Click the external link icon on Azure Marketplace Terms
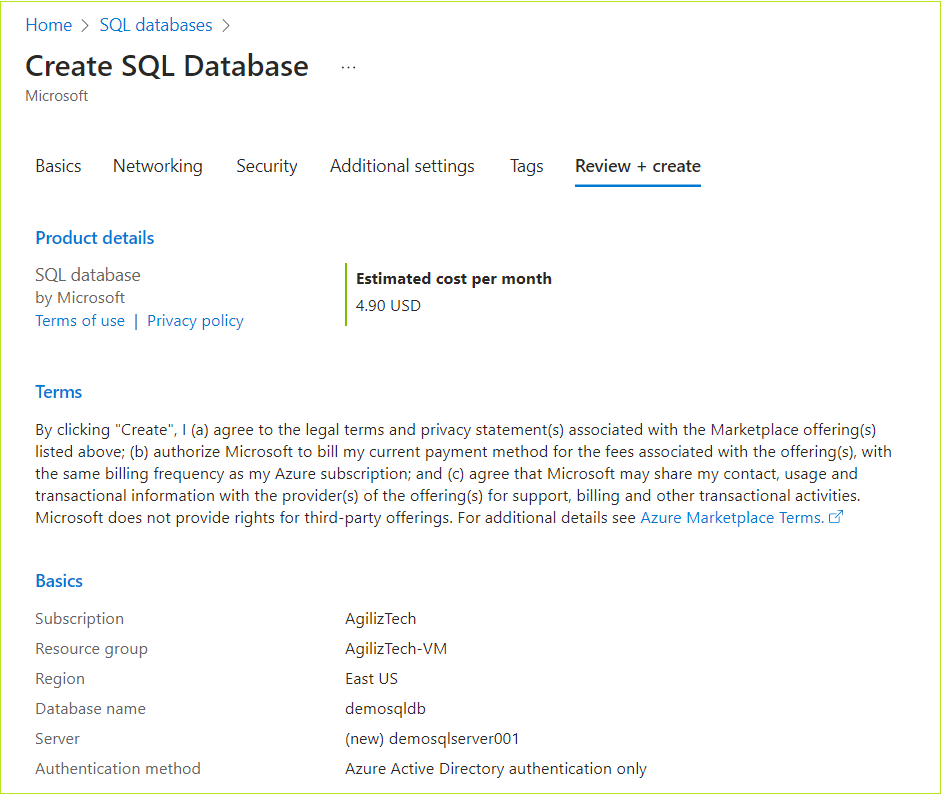Image resolution: width=942 pixels, height=795 pixels. [836, 517]
